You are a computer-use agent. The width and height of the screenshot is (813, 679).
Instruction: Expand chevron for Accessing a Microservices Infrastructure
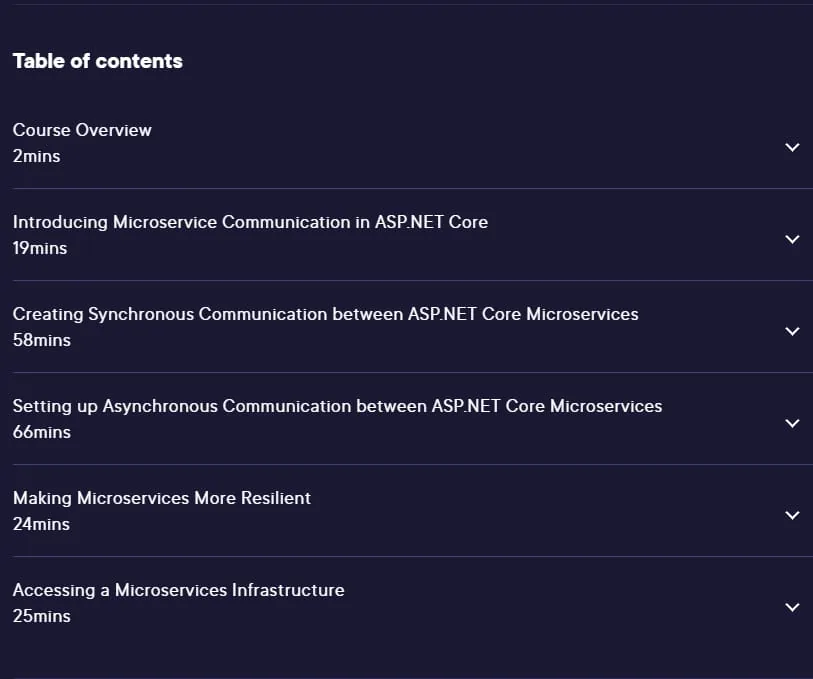tap(792, 607)
